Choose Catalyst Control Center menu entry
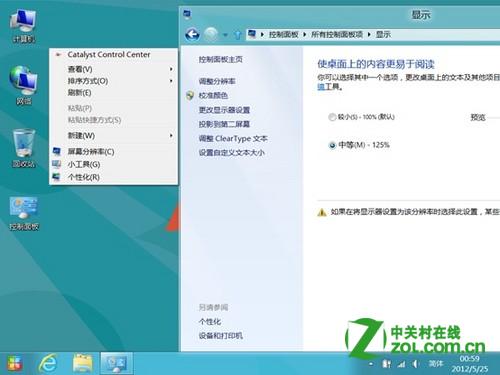The width and height of the screenshot is (500, 375). [113, 55]
